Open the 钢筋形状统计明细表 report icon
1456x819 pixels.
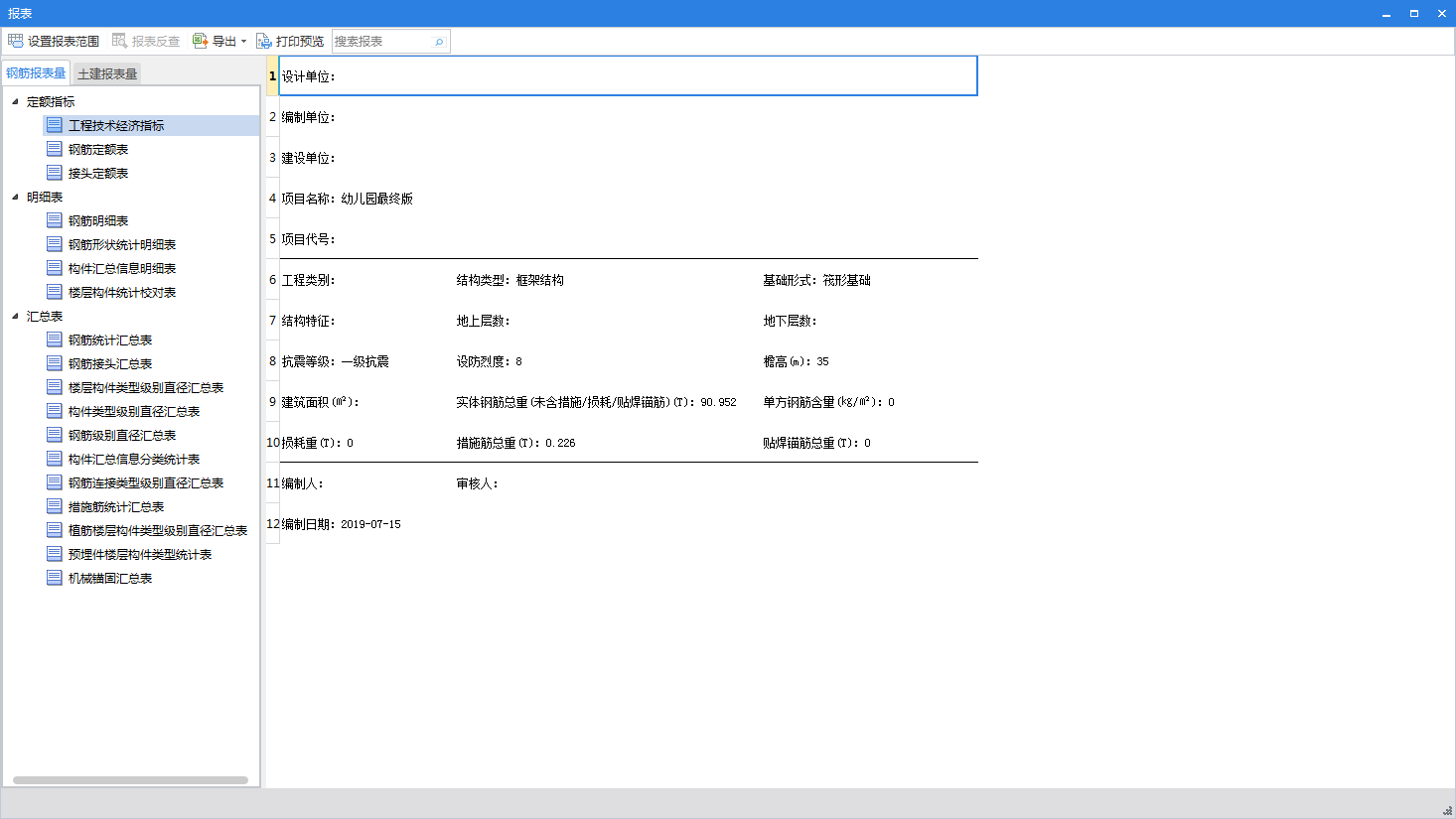(55, 244)
